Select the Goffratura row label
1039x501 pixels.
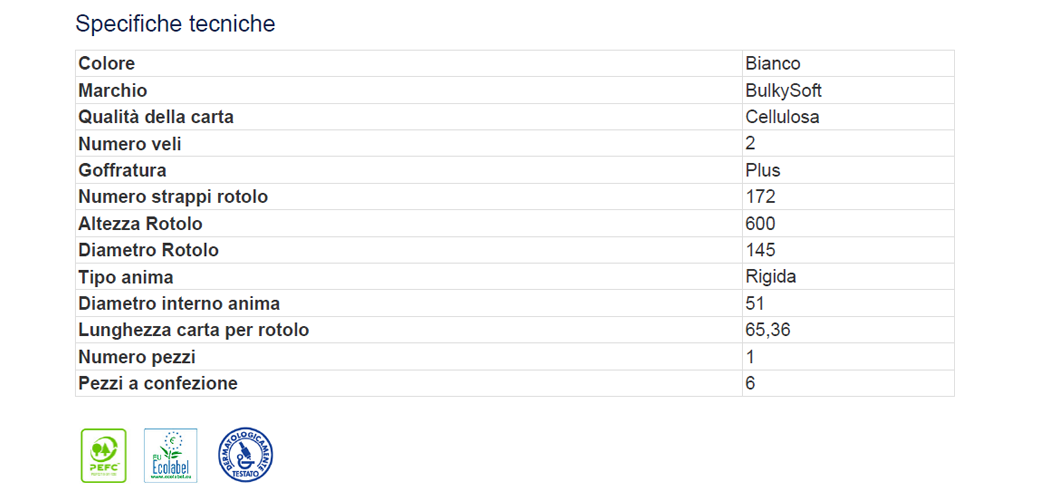click(x=122, y=170)
